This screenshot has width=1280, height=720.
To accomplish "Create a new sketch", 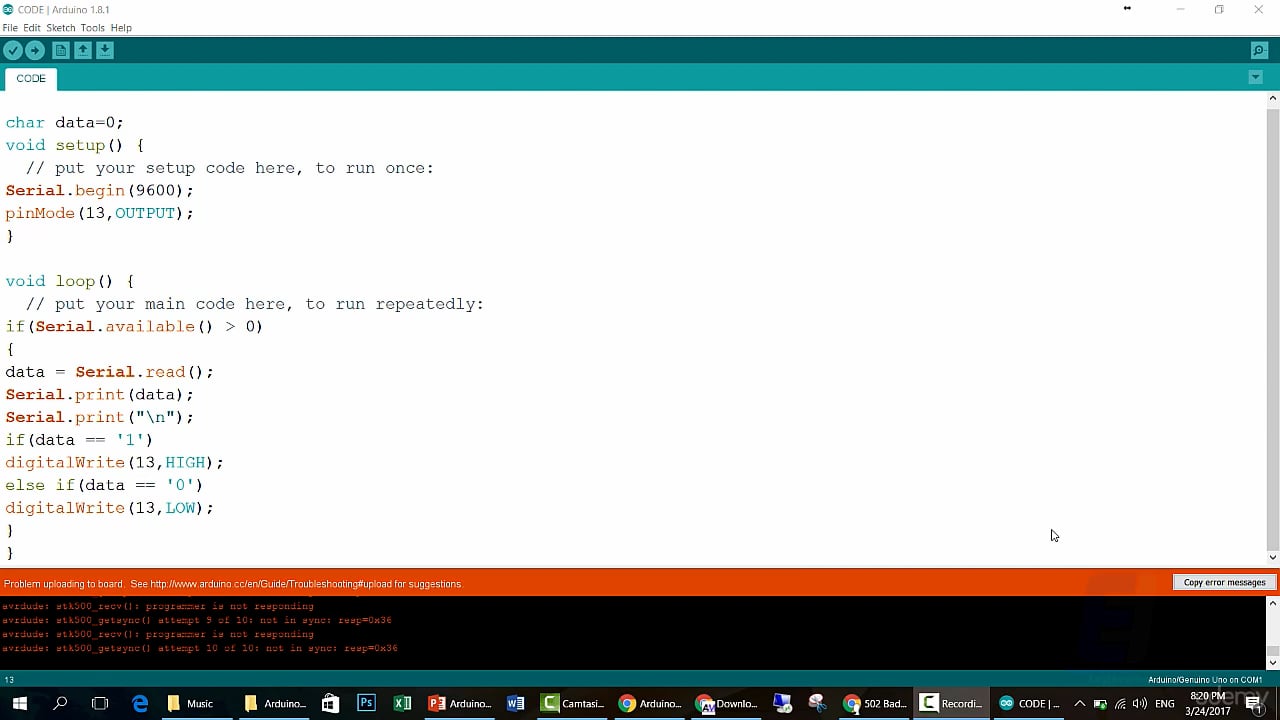I will click(61, 50).
